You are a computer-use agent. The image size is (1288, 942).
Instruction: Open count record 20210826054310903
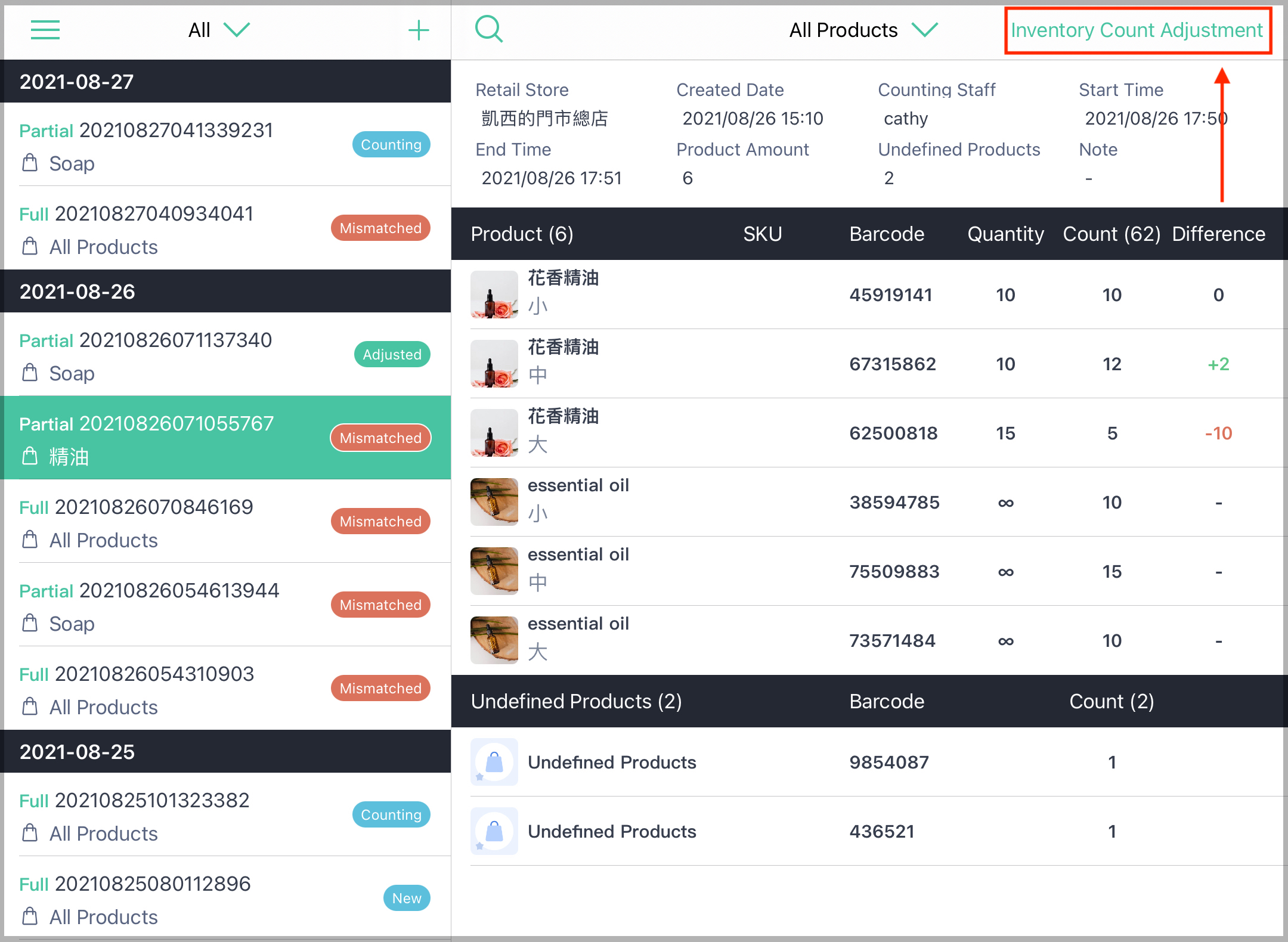225,688
